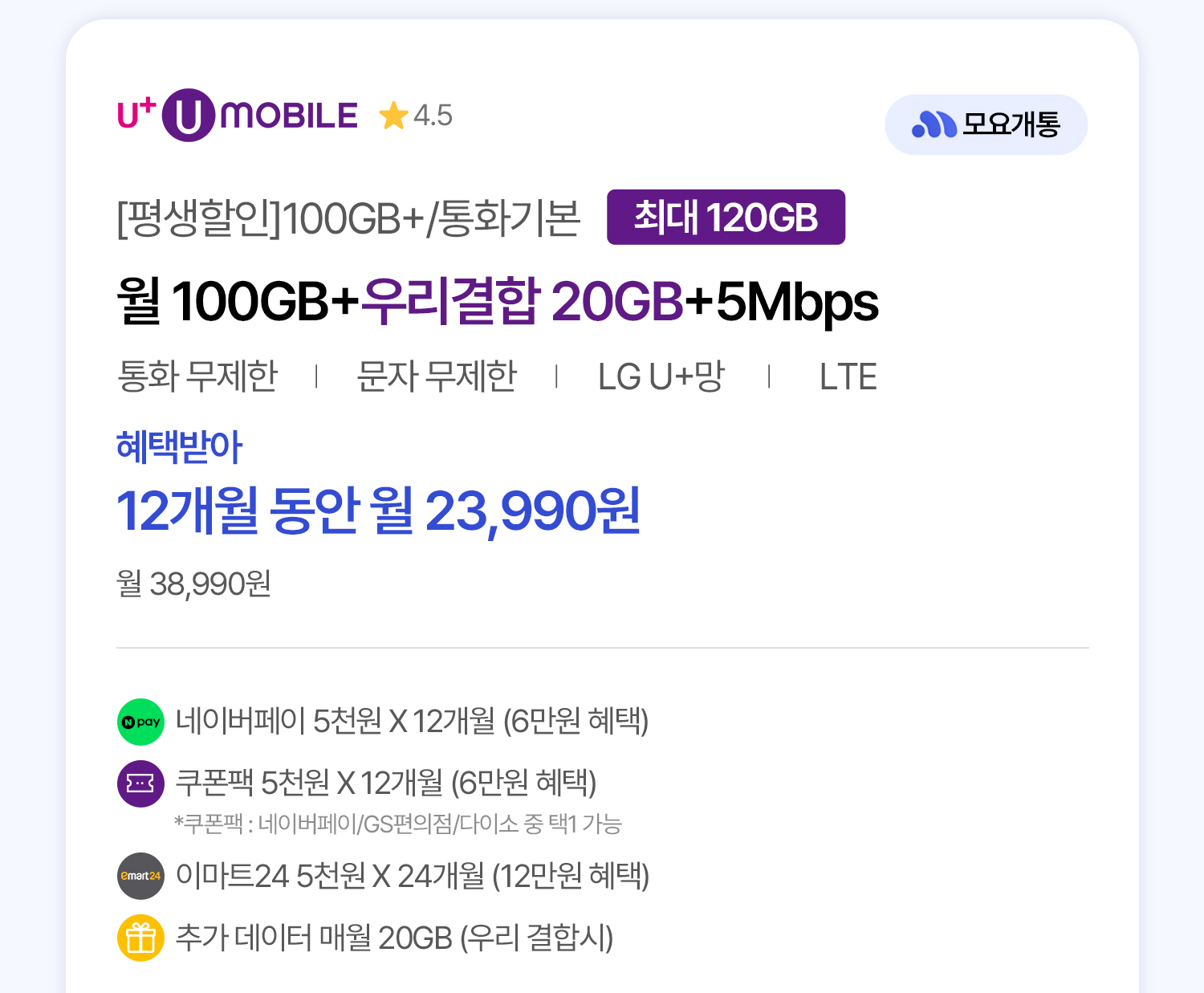1204x993 pixels.
Task: Click the yellow star rating icon
Action: click(393, 116)
